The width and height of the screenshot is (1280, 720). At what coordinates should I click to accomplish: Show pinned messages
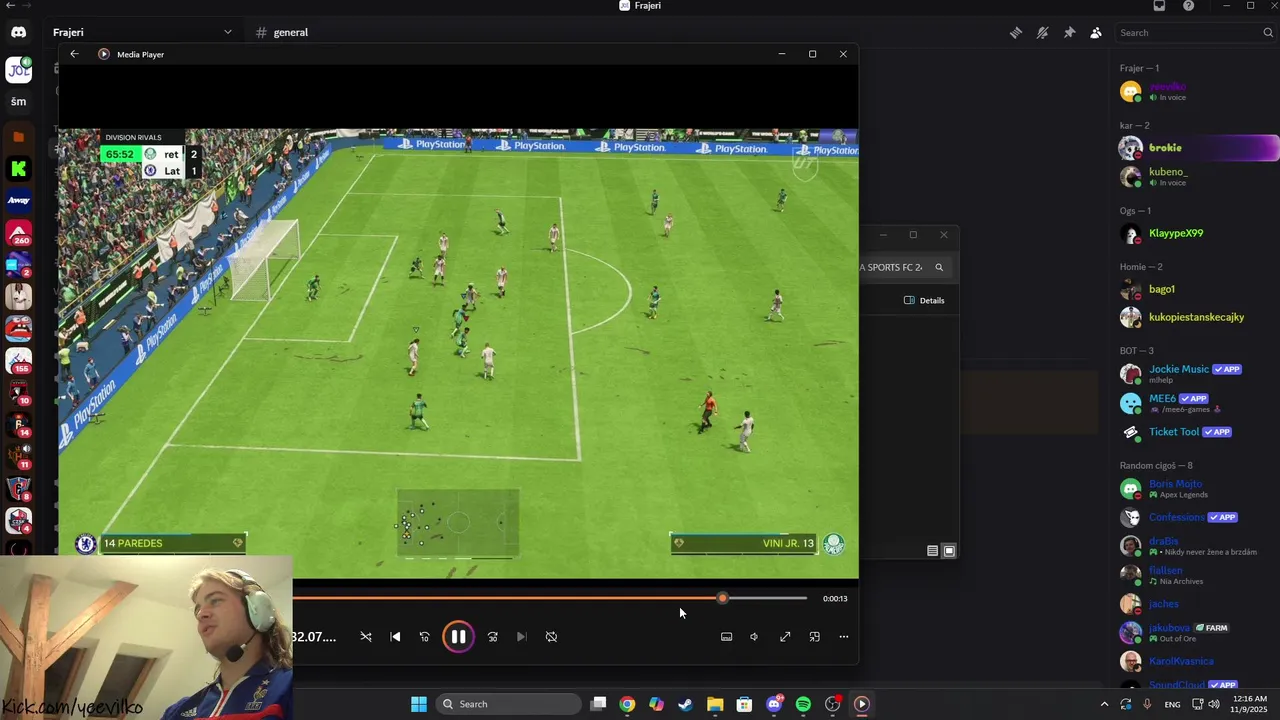tap(1069, 32)
